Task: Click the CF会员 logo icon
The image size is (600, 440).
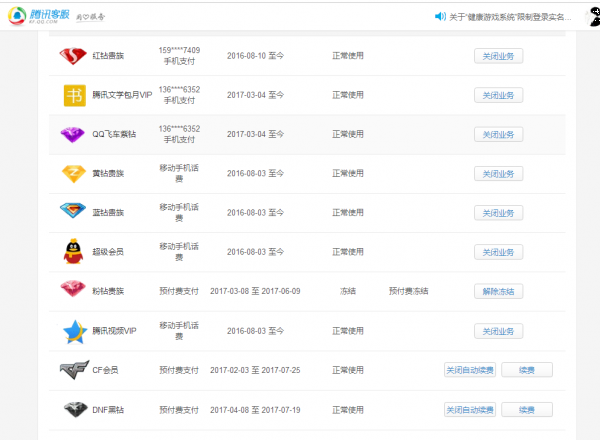Action: [x=74, y=370]
